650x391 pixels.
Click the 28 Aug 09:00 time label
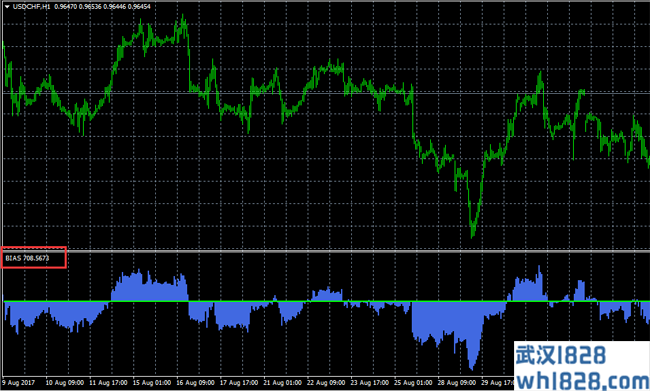456,382
